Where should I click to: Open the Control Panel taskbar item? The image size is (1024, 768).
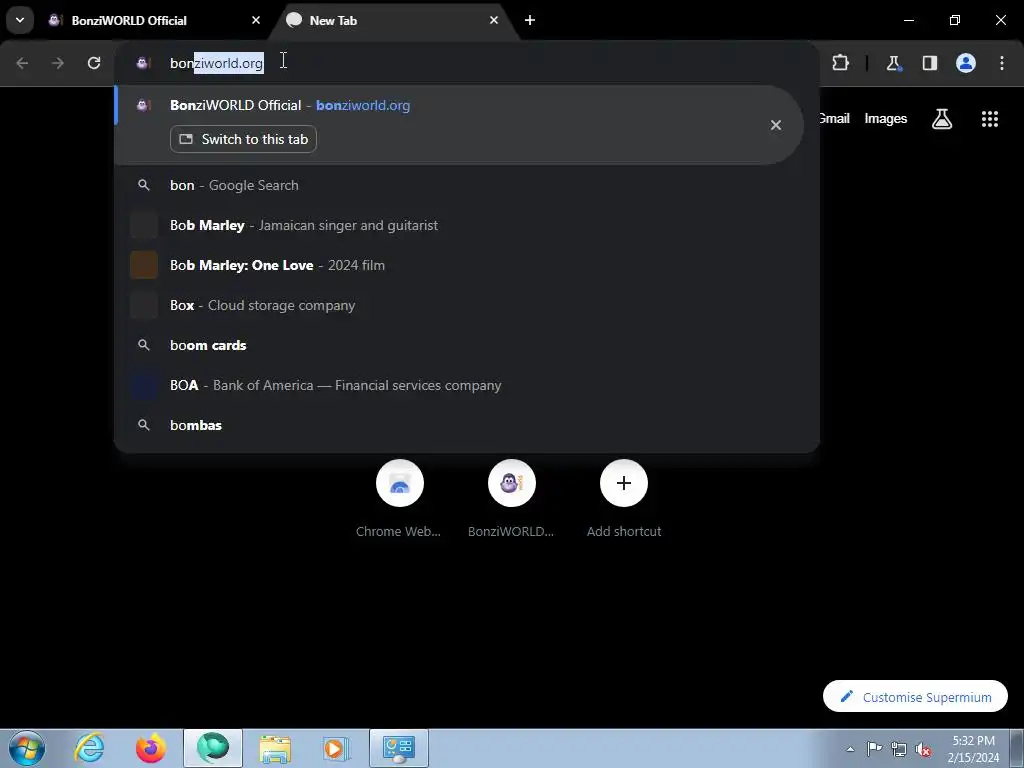tap(399, 748)
